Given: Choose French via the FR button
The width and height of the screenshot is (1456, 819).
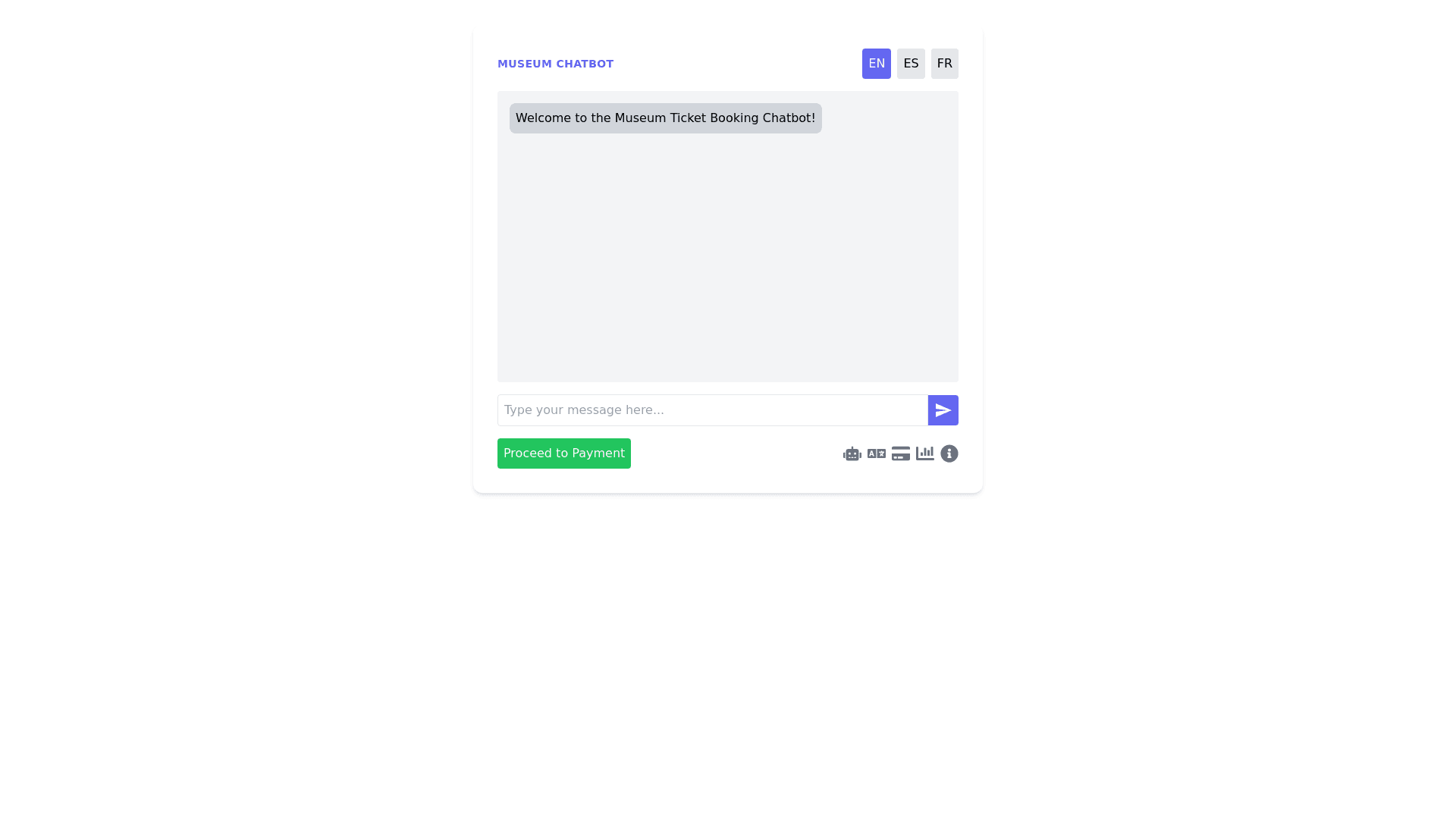Looking at the screenshot, I should [945, 64].
